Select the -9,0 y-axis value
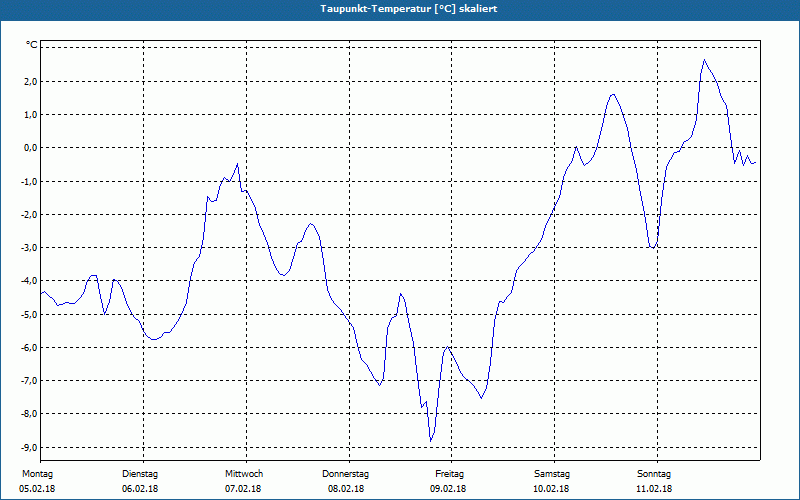 pyautogui.click(x=27, y=447)
